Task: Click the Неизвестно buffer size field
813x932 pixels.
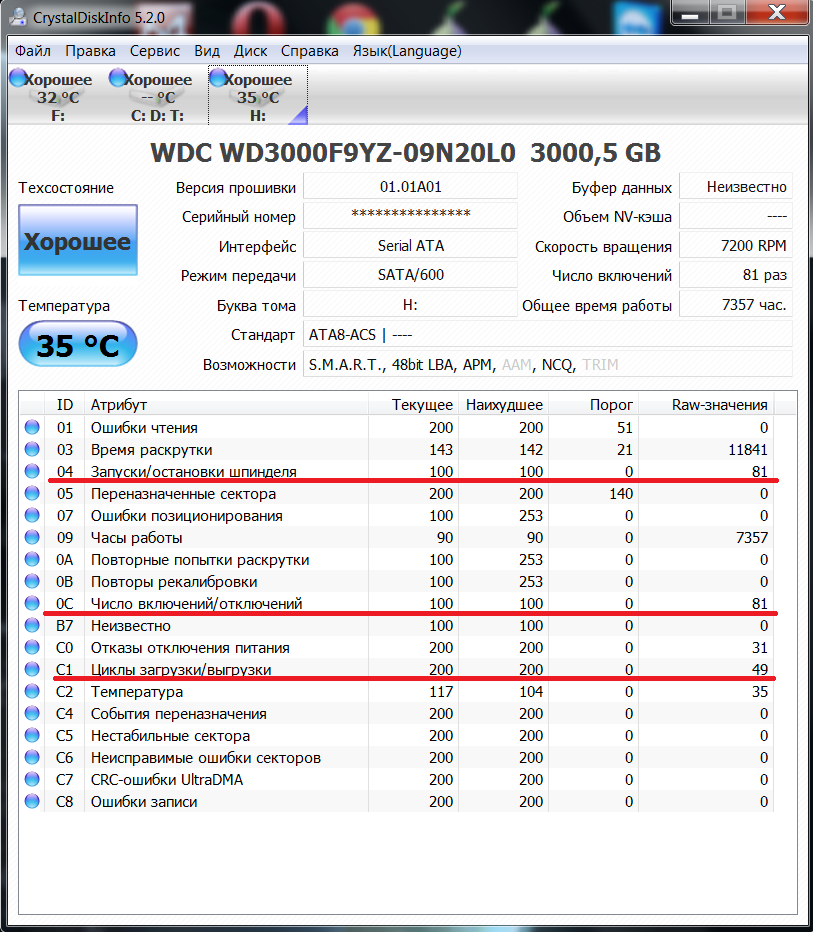Action: [x=736, y=187]
